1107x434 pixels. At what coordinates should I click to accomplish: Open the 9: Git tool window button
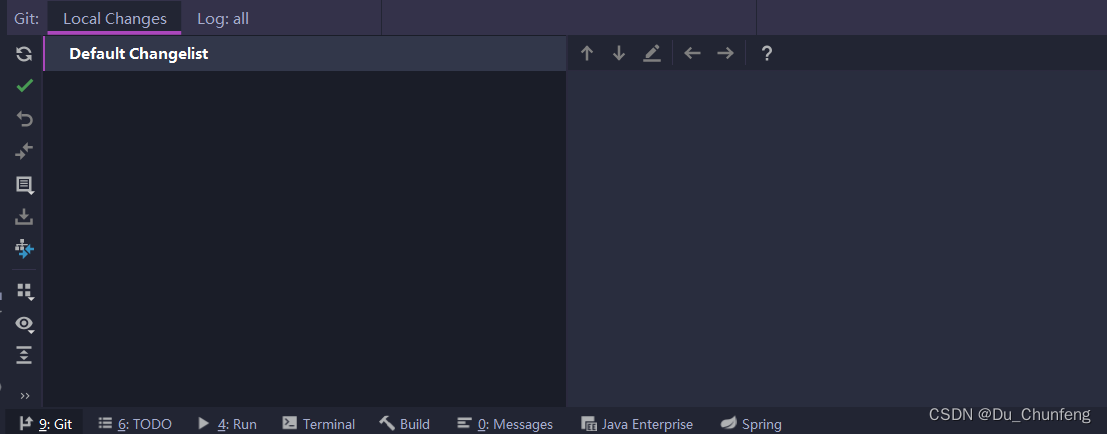pyautogui.click(x=45, y=423)
